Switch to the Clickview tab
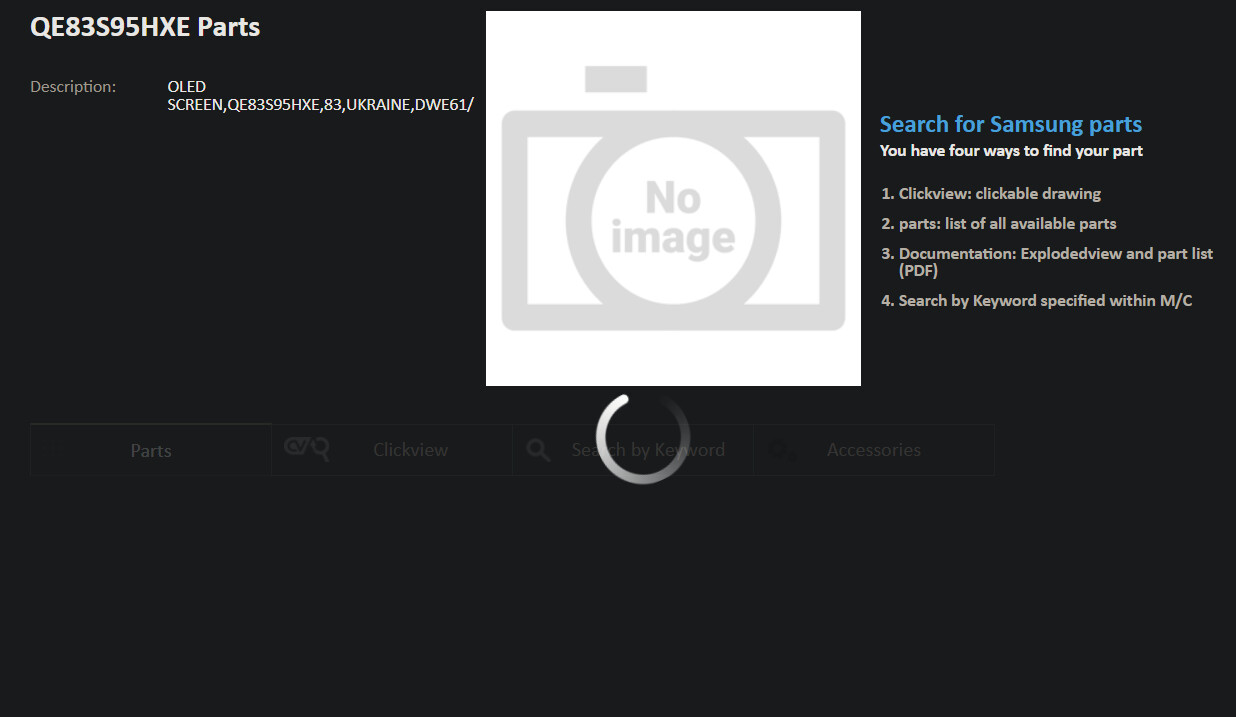The image size is (1236, 717). pos(392,450)
